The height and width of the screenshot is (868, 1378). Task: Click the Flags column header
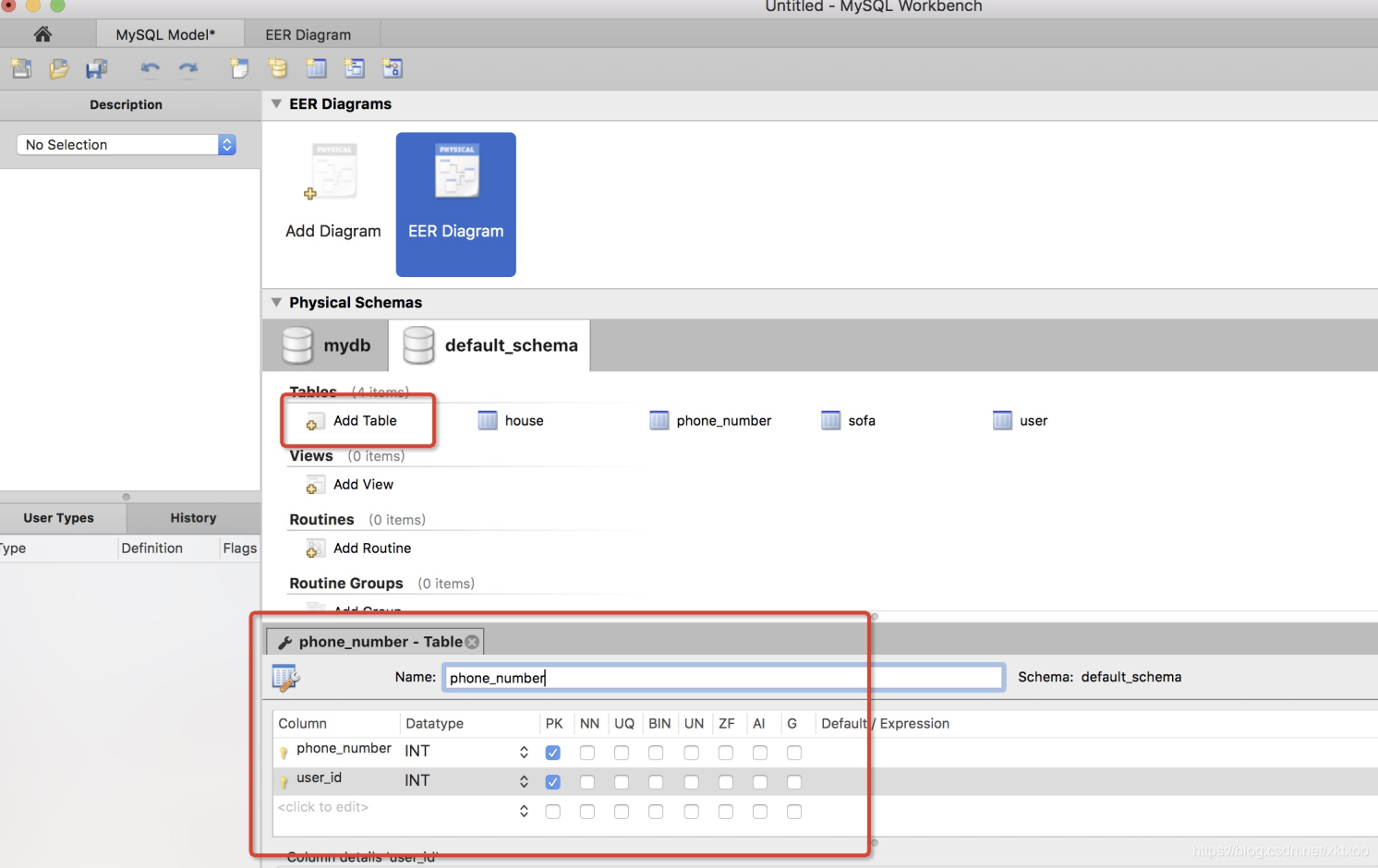[240, 549]
